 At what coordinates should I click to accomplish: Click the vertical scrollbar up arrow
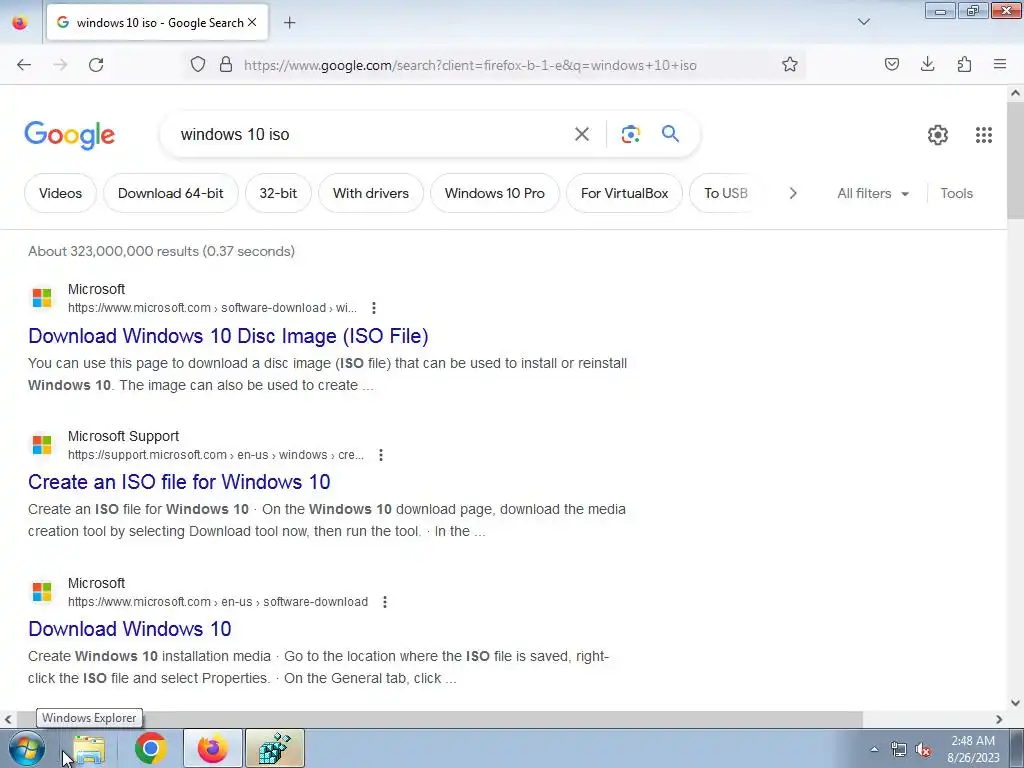coord(1016,93)
